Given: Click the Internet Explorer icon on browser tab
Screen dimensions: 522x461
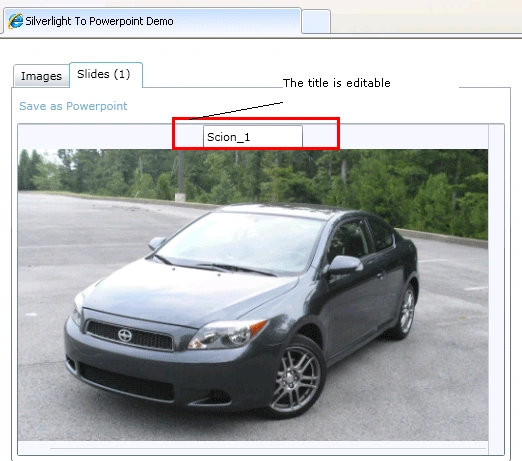Looking at the screenshot, I should tap(15, 21).
